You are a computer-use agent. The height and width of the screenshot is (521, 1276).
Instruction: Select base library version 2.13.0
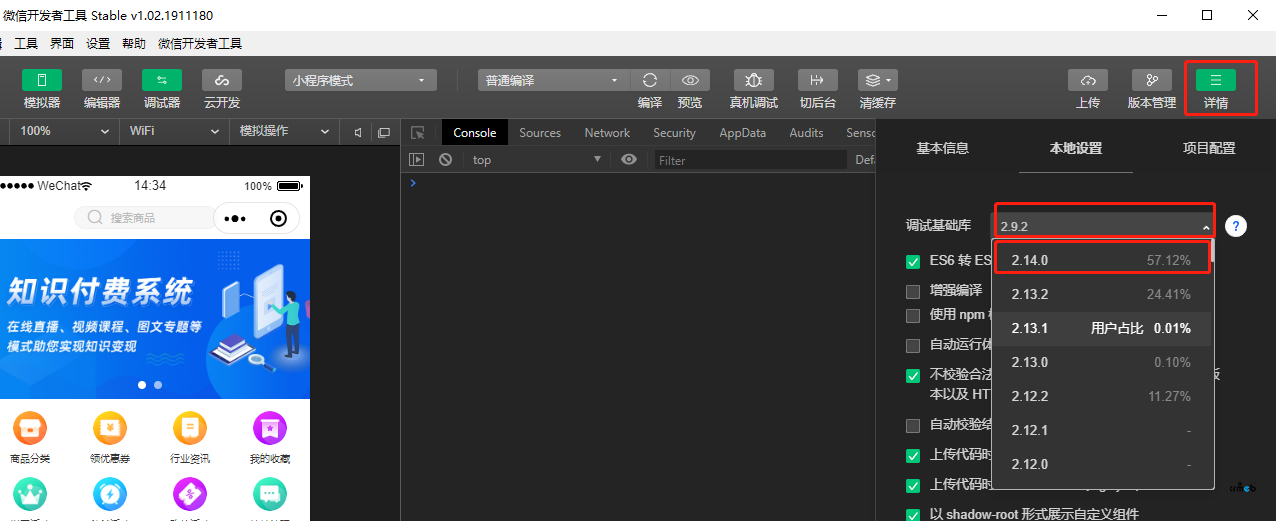[1101, 362]
